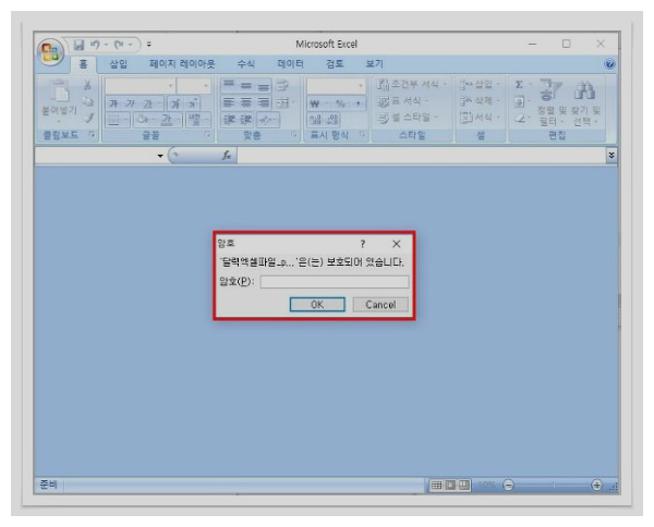
Task: Switch to the 삽입 ribbon tab
Action: click(x=118, y=64)
